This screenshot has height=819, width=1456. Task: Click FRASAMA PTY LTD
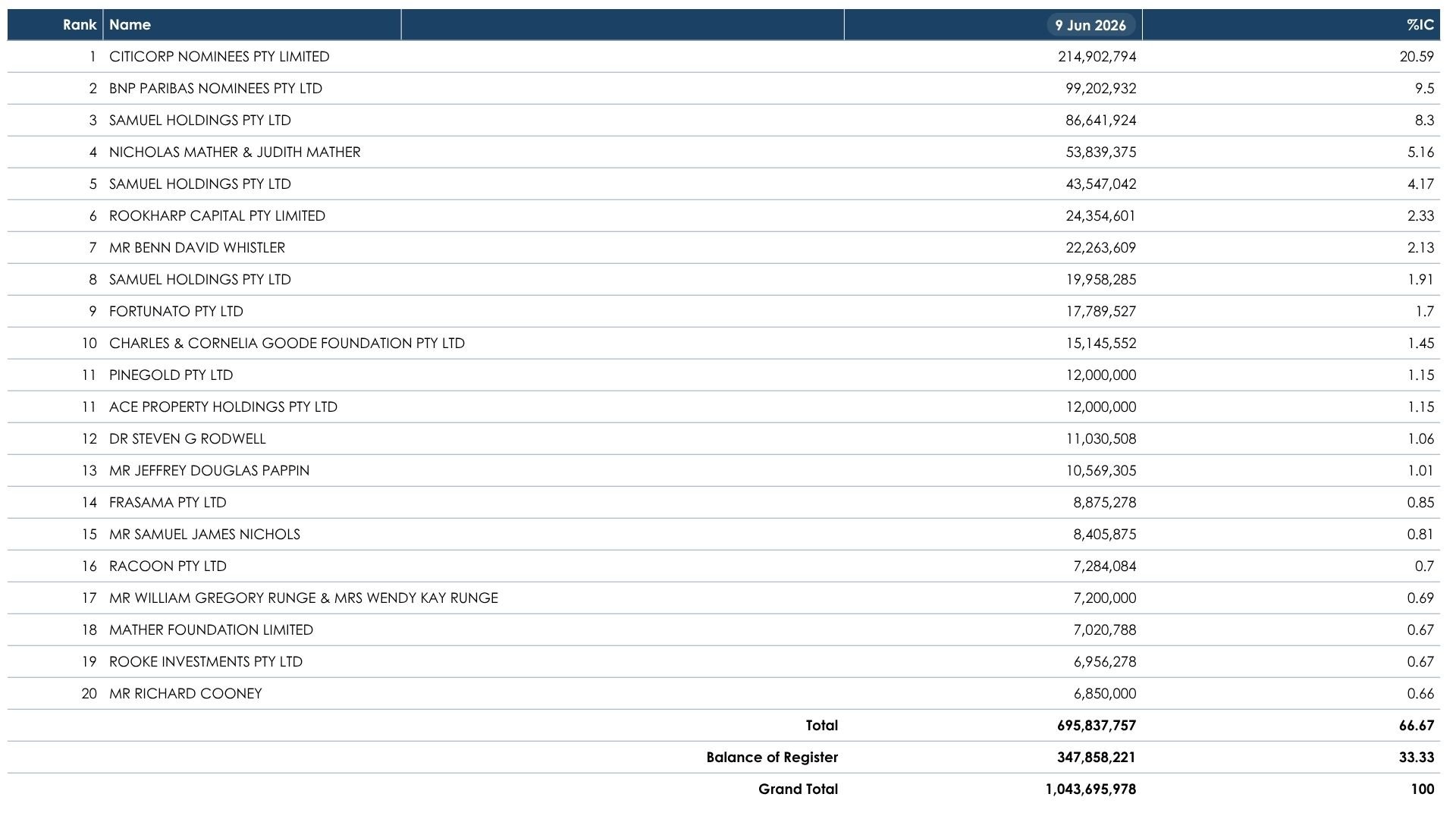click(168, 502)
